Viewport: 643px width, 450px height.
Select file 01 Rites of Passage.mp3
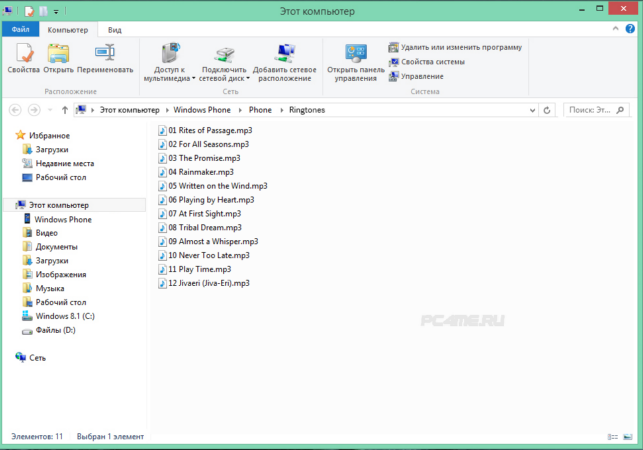point(205,130)
